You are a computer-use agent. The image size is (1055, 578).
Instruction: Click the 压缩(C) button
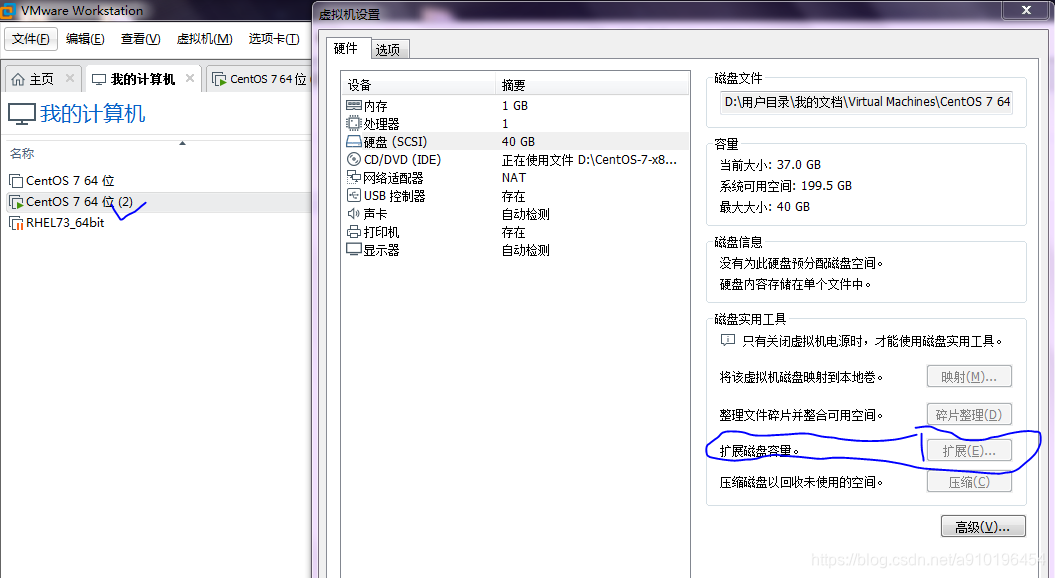point(969,482)
